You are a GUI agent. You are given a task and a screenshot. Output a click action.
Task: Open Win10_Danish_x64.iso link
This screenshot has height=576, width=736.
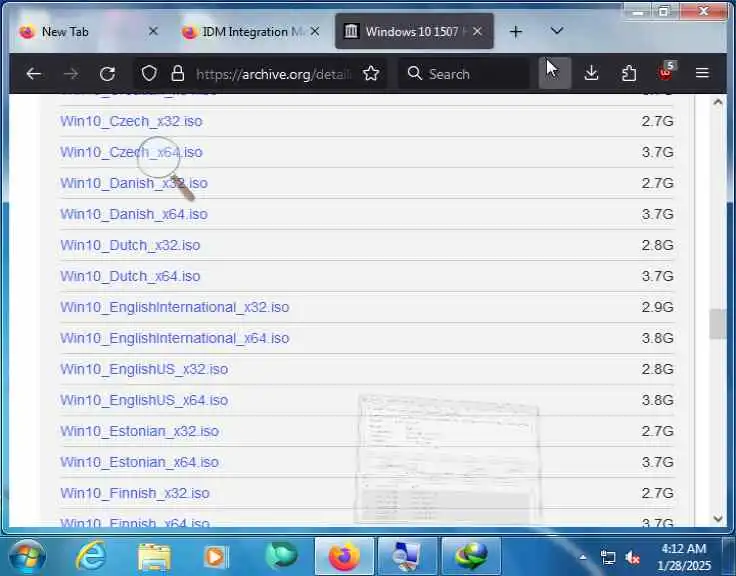[x=134, y=214]
